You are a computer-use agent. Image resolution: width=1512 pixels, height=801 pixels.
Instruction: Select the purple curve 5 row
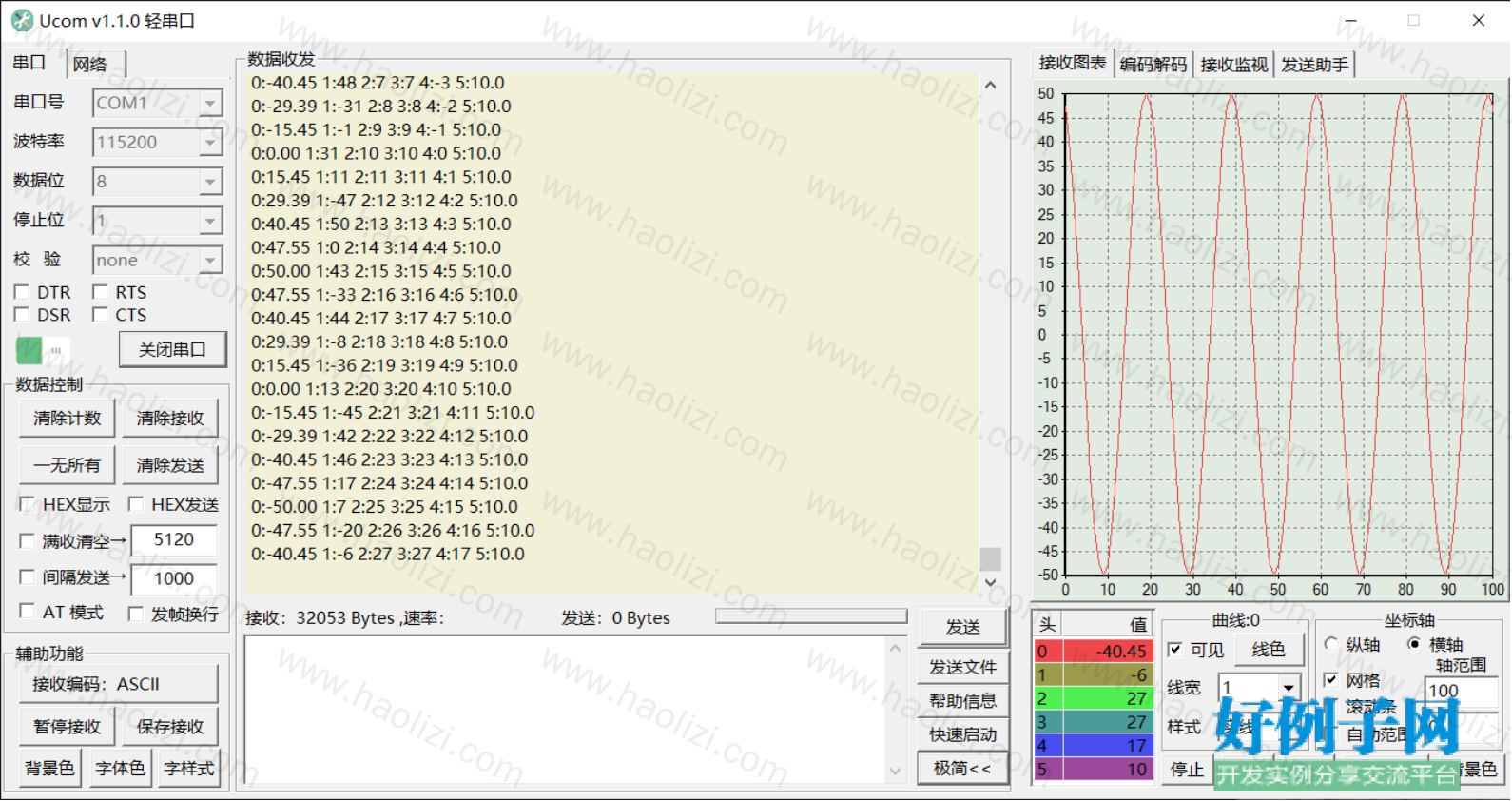click(1094, 770)
